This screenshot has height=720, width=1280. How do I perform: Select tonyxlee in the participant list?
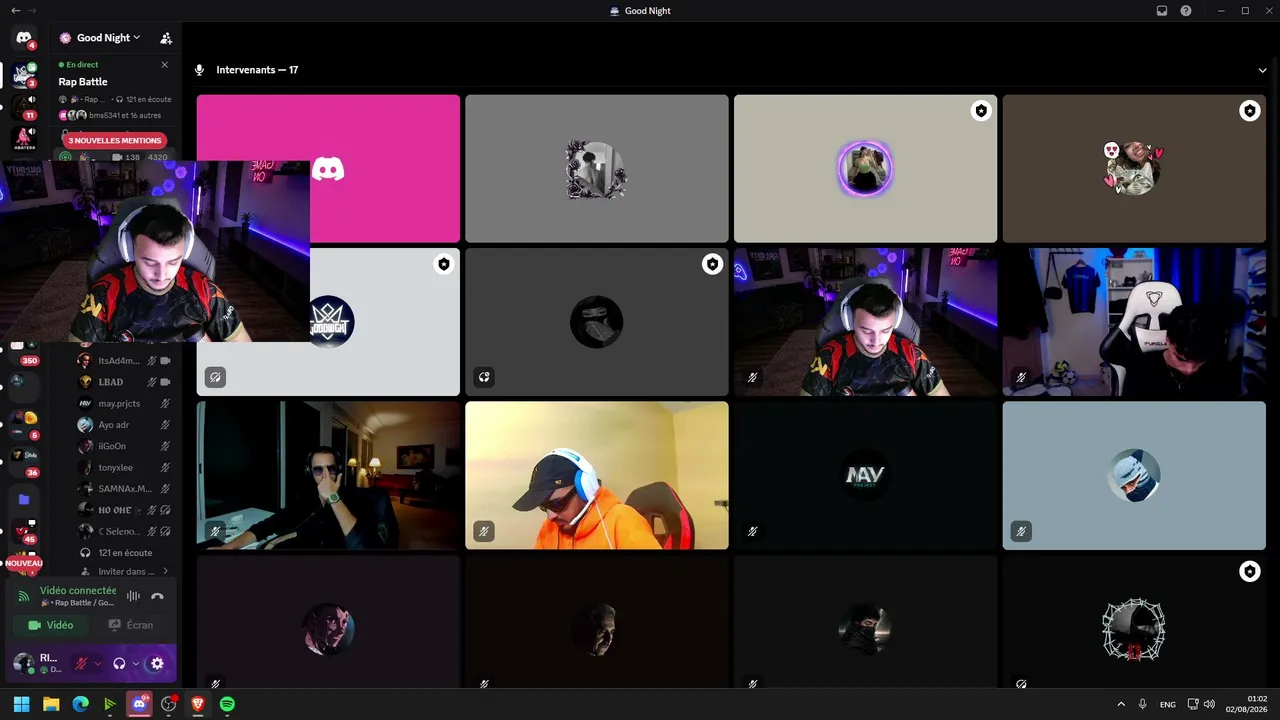(x=124, y=467)
